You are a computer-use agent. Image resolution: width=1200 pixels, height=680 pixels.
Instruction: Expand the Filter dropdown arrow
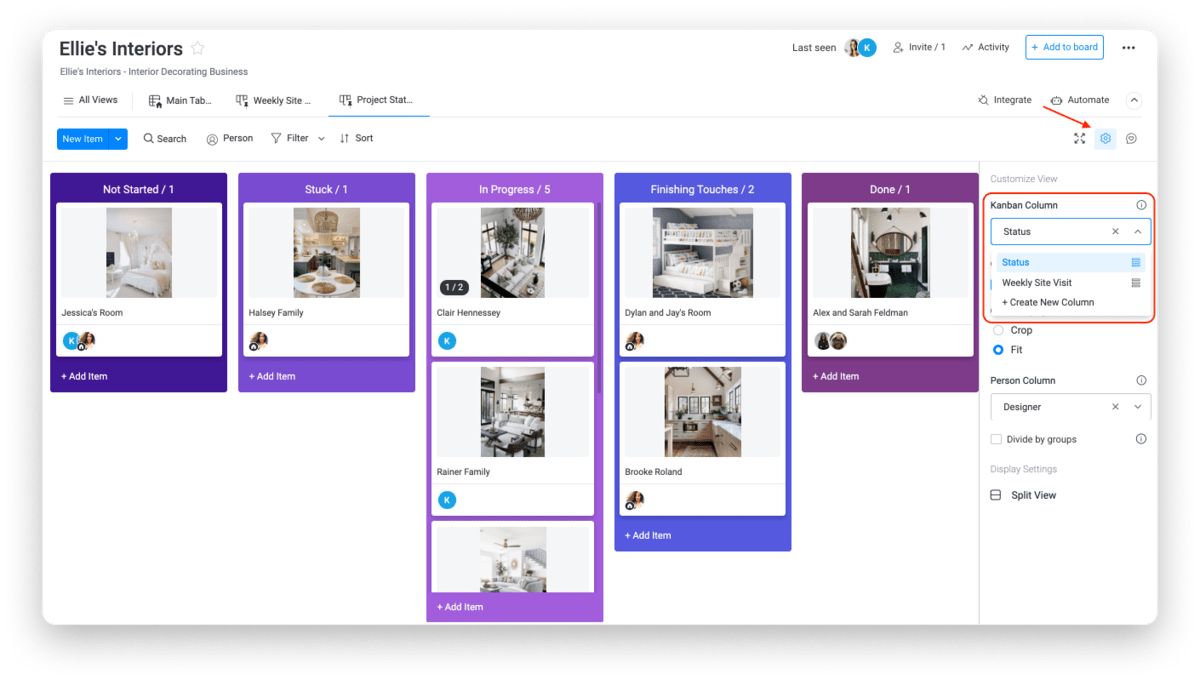click(321, 139)
